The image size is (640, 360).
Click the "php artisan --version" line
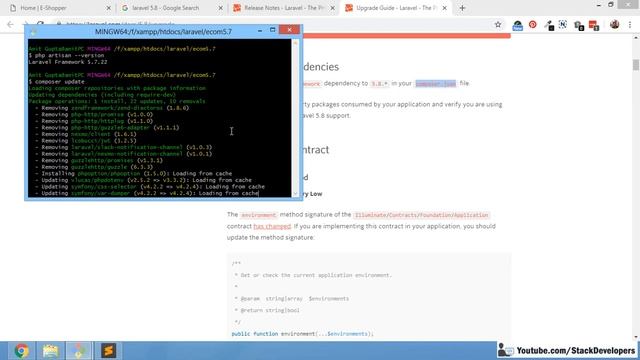(66, 56)
